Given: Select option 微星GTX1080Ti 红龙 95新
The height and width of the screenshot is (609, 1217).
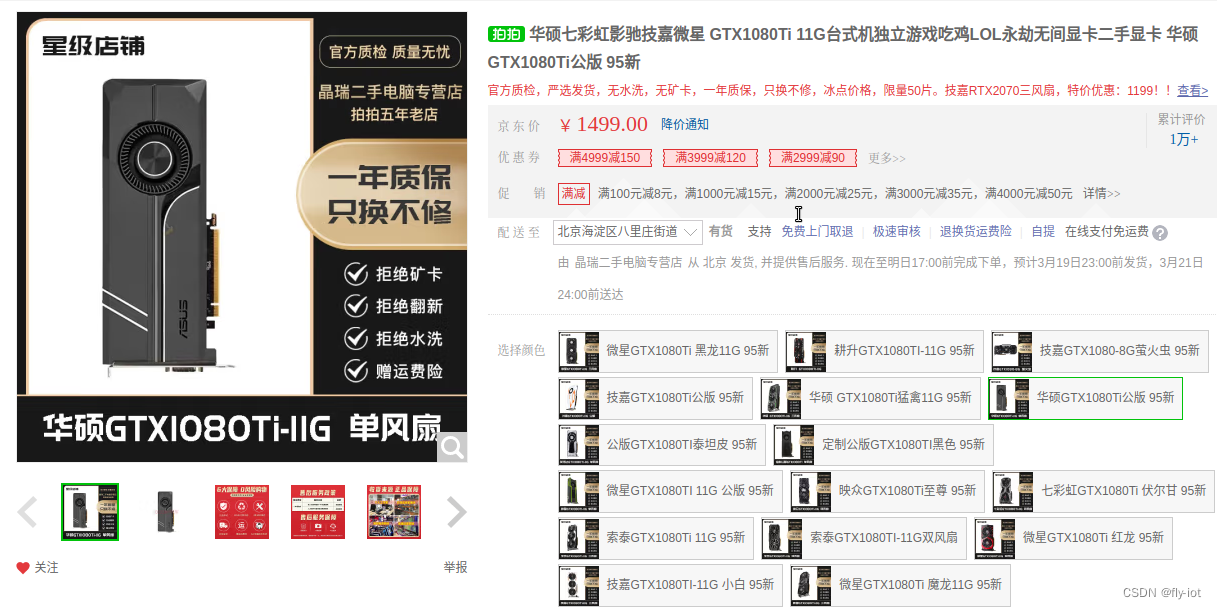Looking at the screenshot, I should (x=1073, y=538).
